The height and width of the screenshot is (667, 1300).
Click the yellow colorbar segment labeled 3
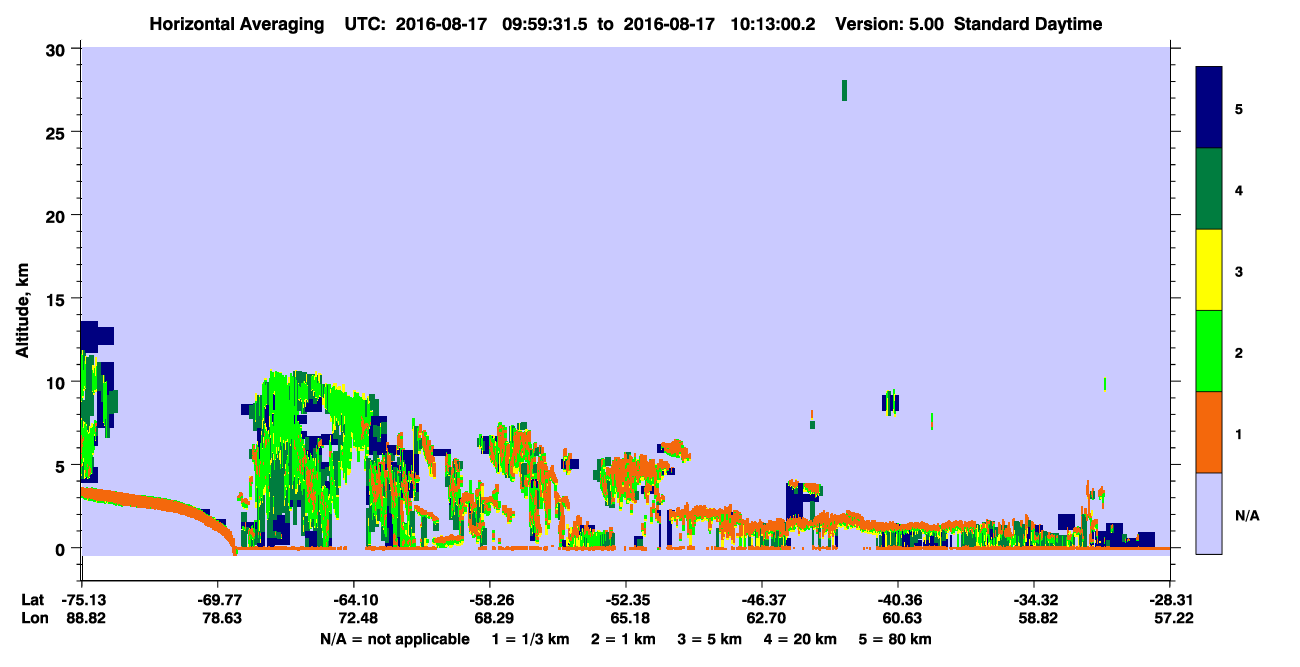[x=1209, y=270]
